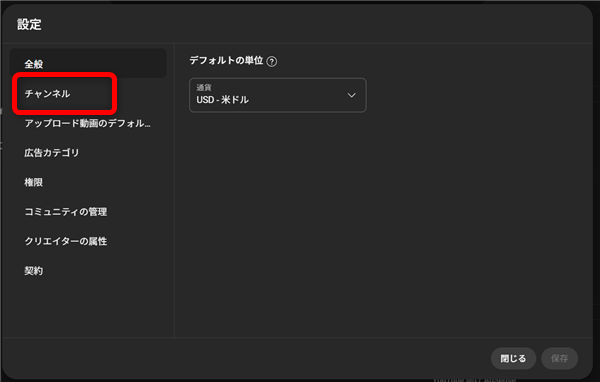
Task: Click the 設定 dialog title
Action: tap(29, 24)
